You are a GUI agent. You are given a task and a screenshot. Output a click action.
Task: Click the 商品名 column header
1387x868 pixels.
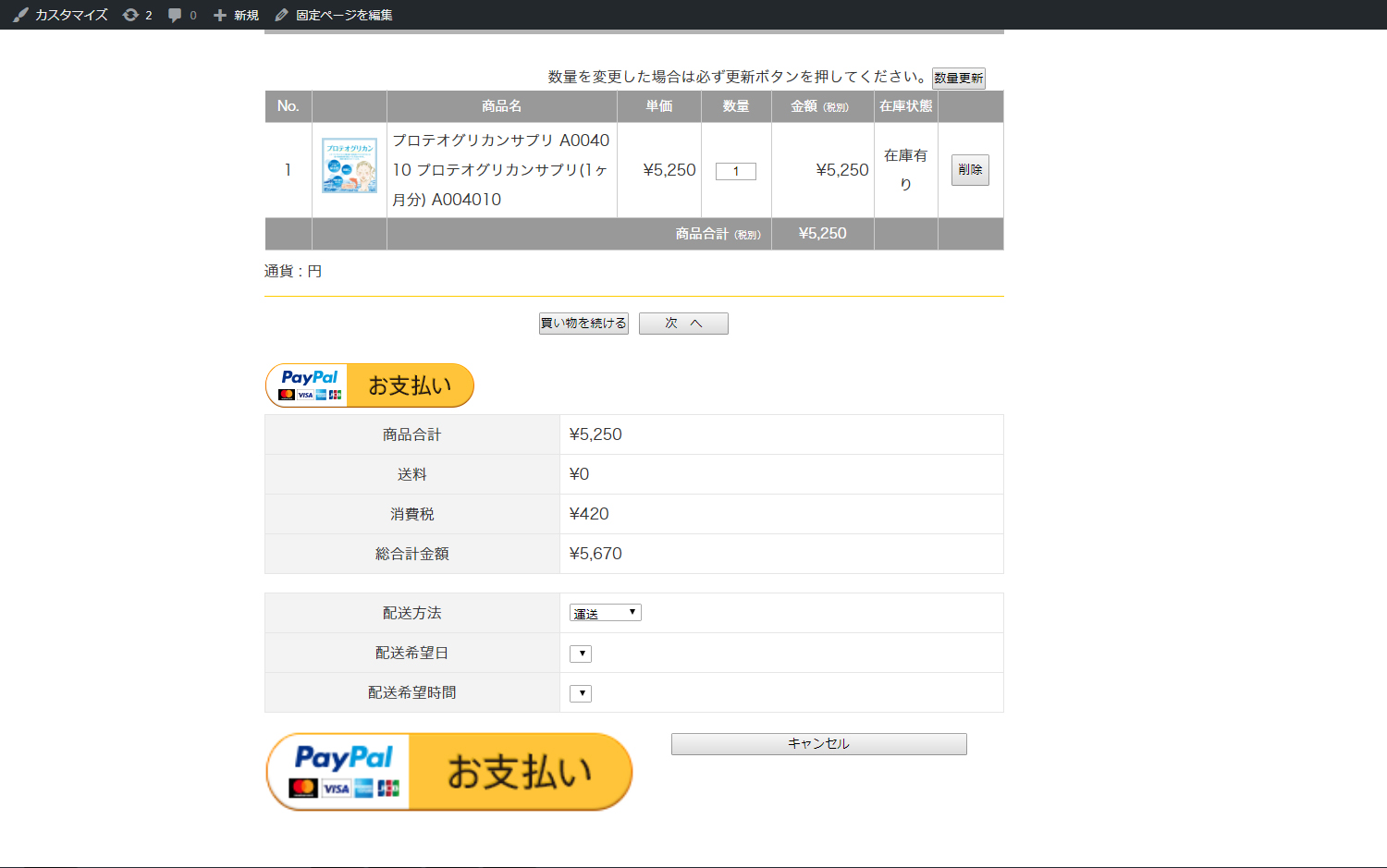point(502,106)
